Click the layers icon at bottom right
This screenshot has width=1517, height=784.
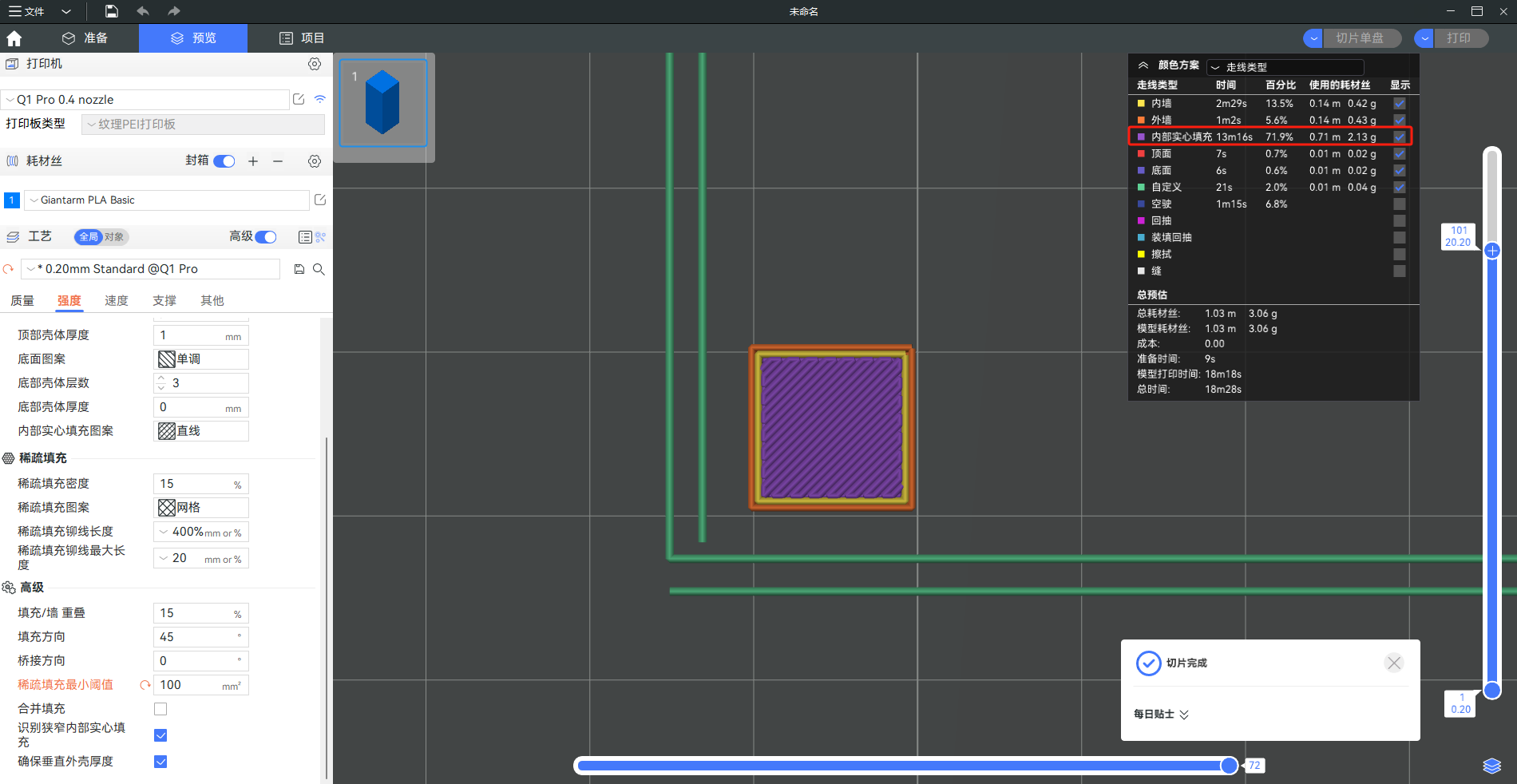pyautogui.click(x=1491, y=766)
